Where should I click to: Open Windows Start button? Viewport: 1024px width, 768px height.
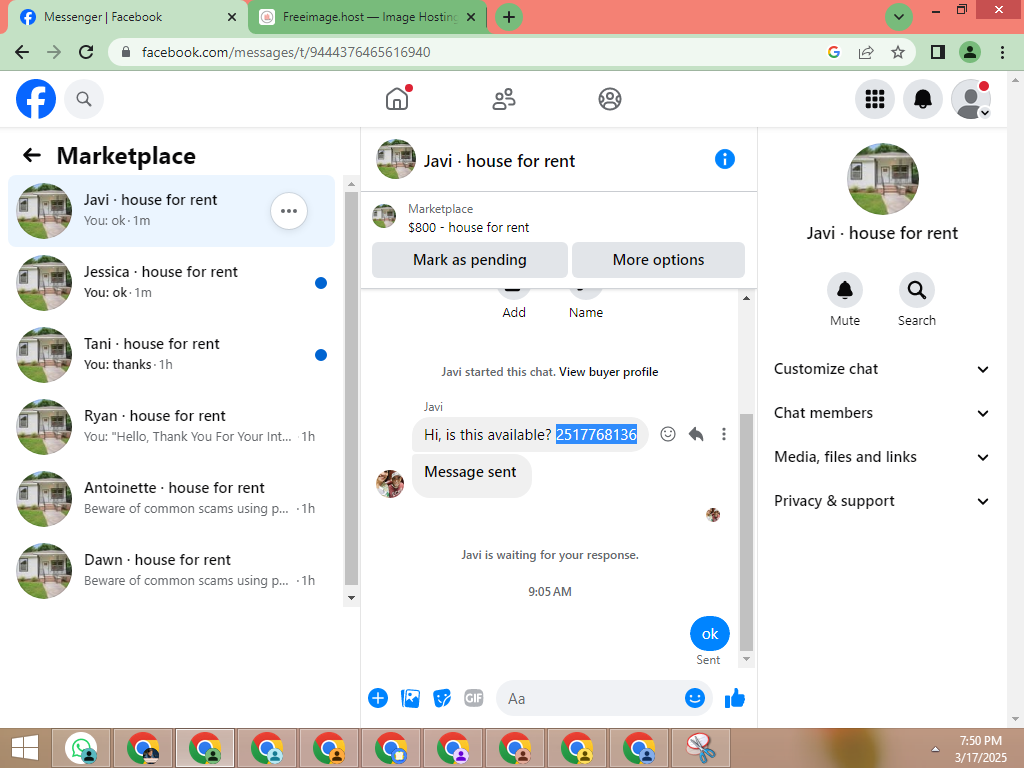tap(25, 748)
